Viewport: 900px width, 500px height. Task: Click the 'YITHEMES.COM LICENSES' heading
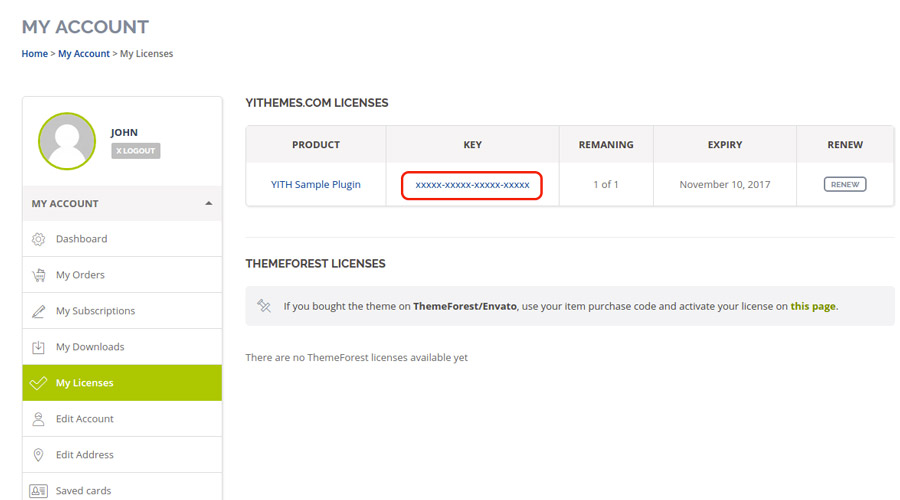click(317, 103)
